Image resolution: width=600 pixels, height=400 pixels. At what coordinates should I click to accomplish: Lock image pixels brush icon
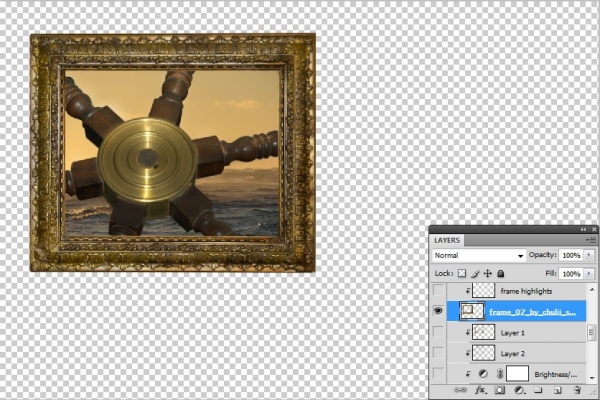pyautogui.click(x=475, y=273)
